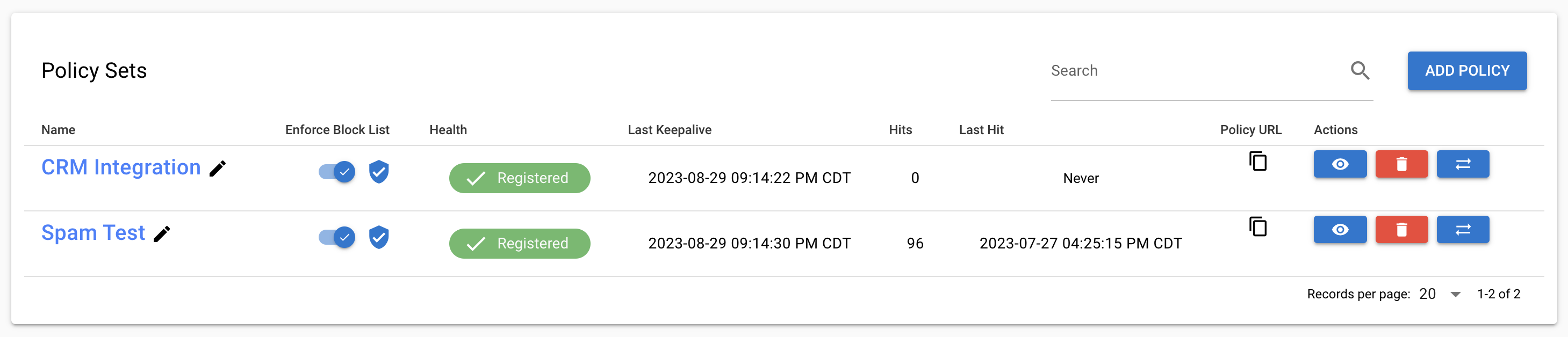This screenshot has height=337, width=1568.
Task: Open the CRM Integration policy set
Action: click(x=120, y=167)
